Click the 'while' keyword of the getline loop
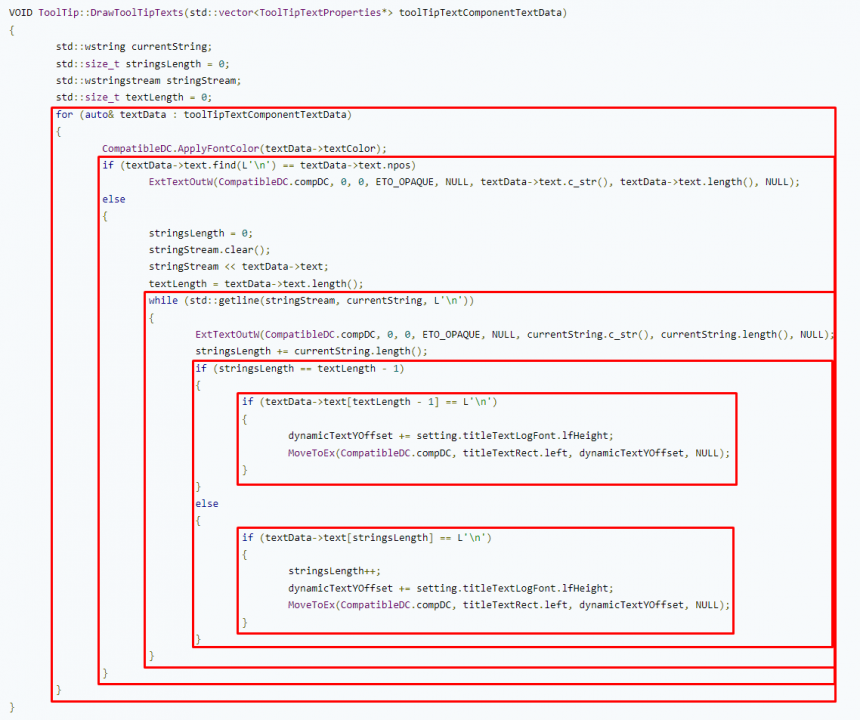 point(162,301)
